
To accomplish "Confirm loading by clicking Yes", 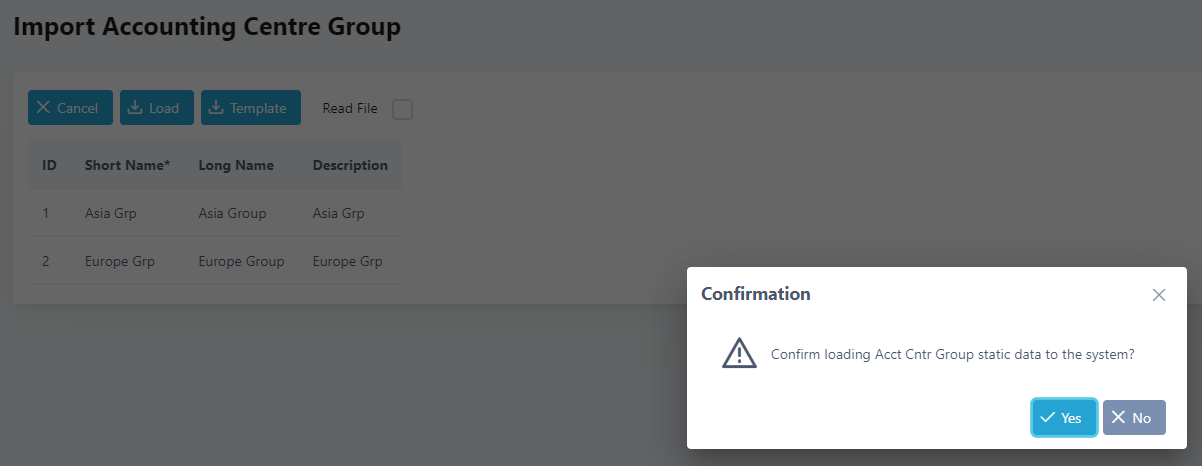I will coord(1064,418).
